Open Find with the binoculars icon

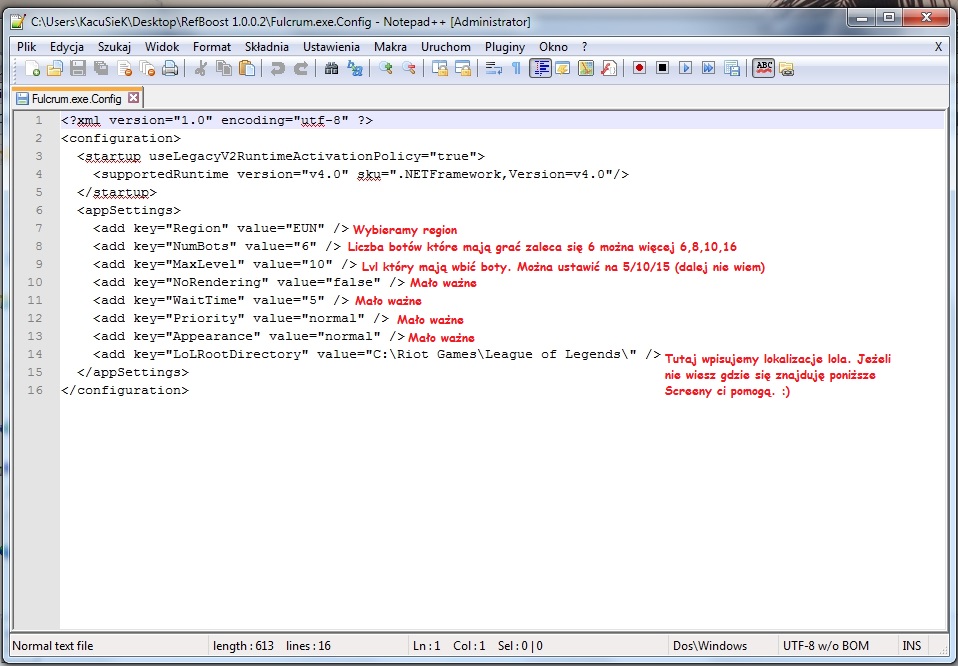coord(331,68)
